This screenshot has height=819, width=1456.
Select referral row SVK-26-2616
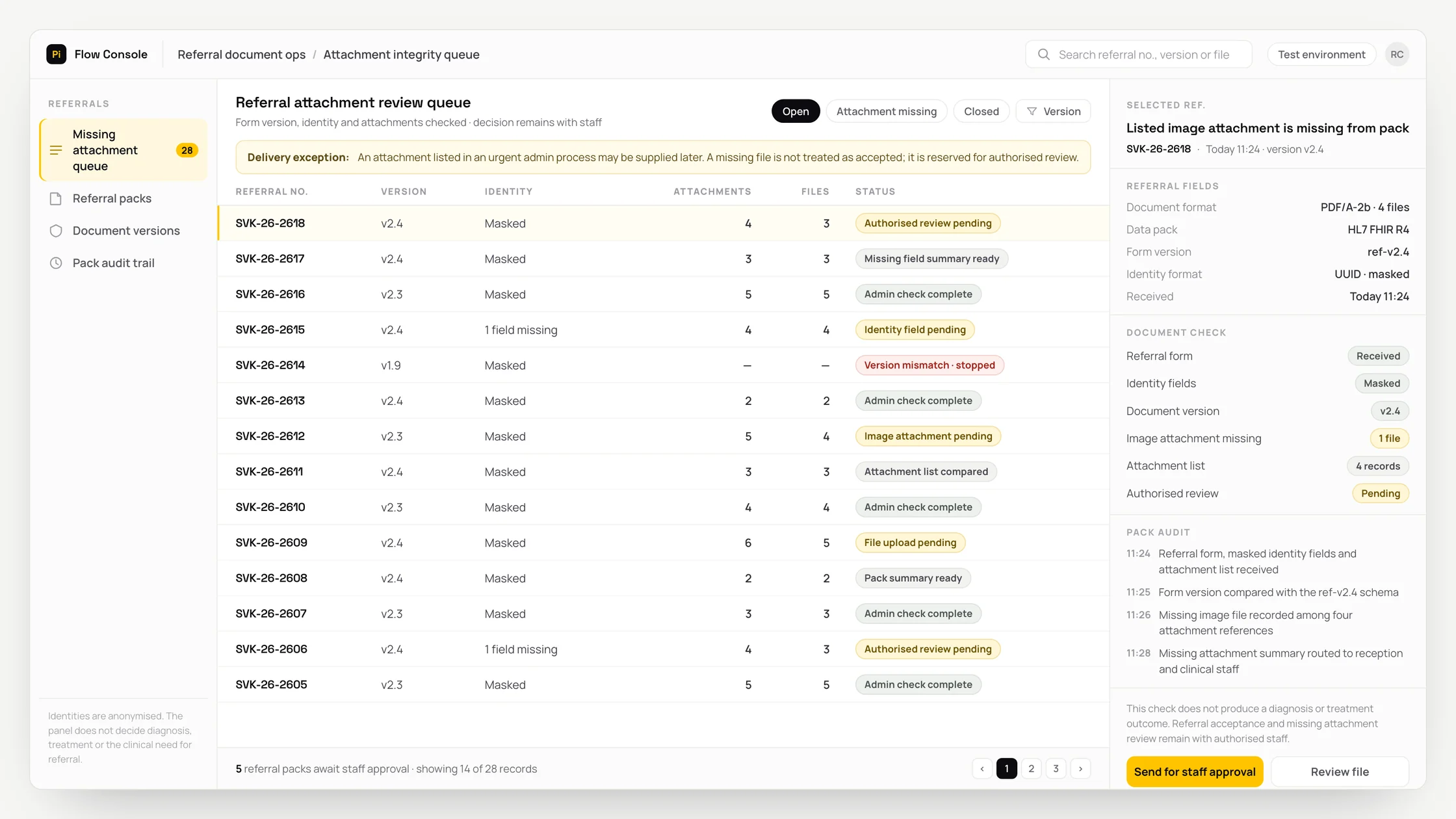tap(663, 294)
